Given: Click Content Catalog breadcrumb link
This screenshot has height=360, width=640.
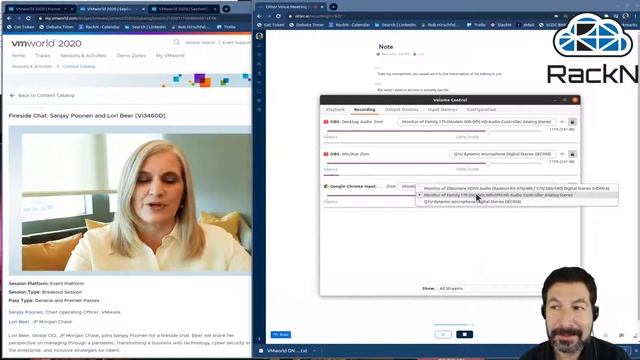Looking at the screenshot, I should coord(79,66).
